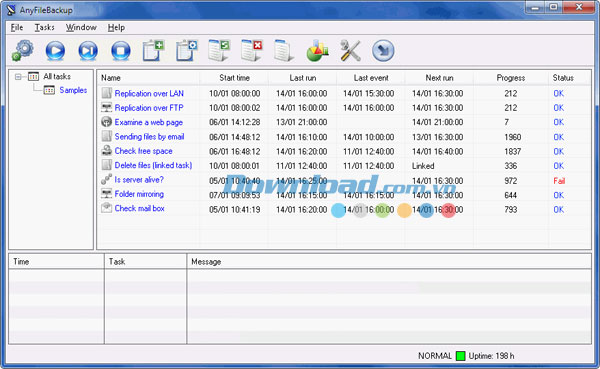This screenshot has width=600, height=369.
Task: Stop task with the blue stop button
Action: click(121, 51)
